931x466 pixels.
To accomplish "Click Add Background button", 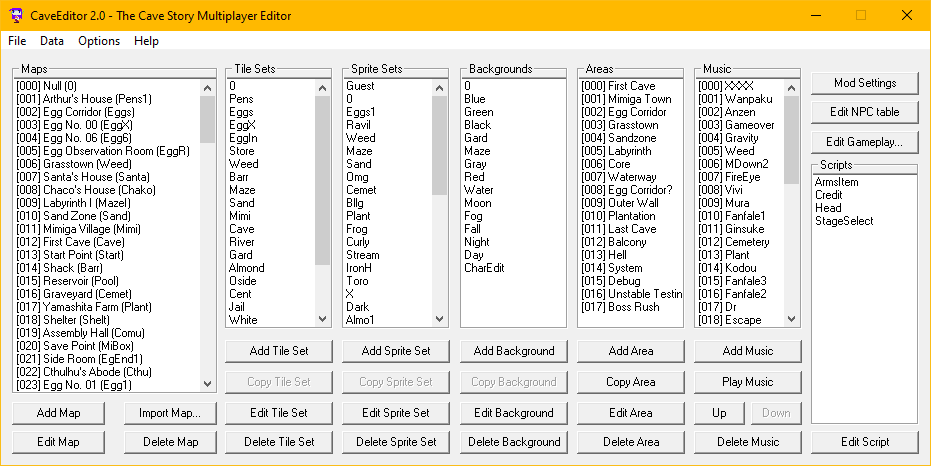I will pyautogui.click(x=514, y=351).
